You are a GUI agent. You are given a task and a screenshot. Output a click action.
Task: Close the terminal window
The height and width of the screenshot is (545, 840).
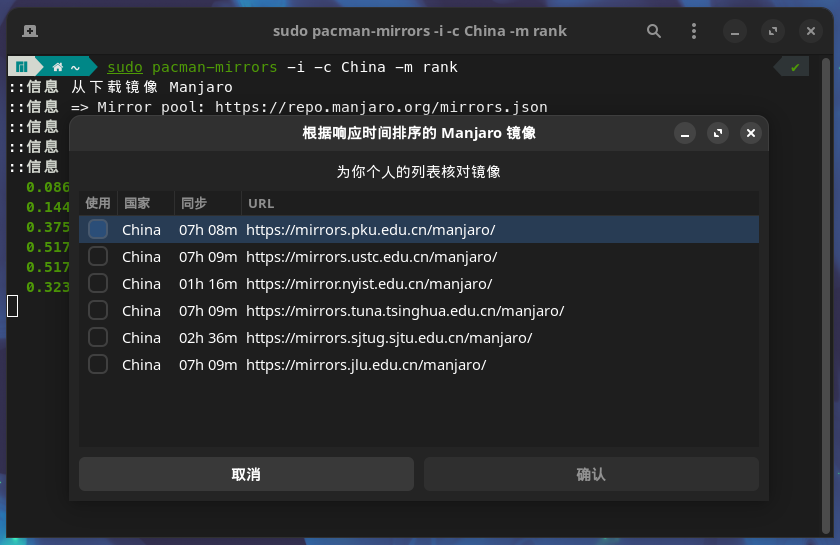click(811, 32)
